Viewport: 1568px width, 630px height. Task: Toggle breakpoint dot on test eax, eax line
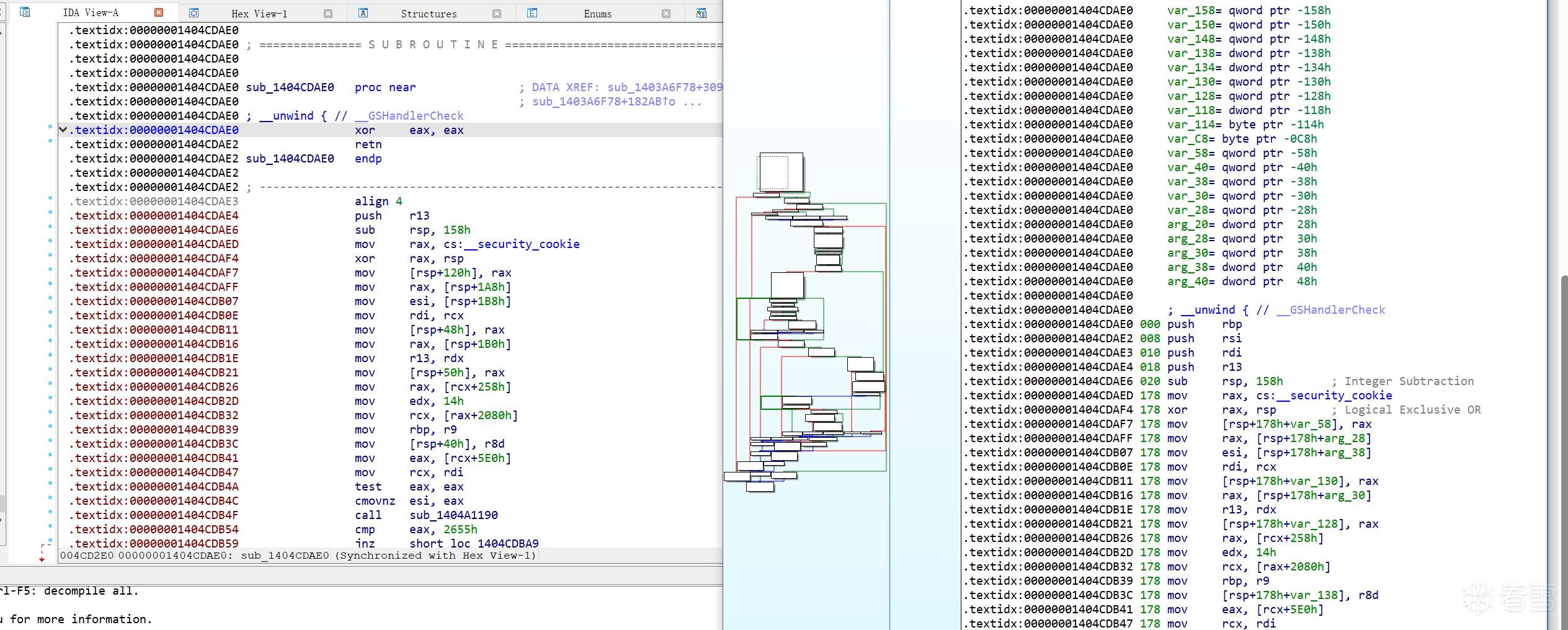pyautogui.click(x=50, y=484)
